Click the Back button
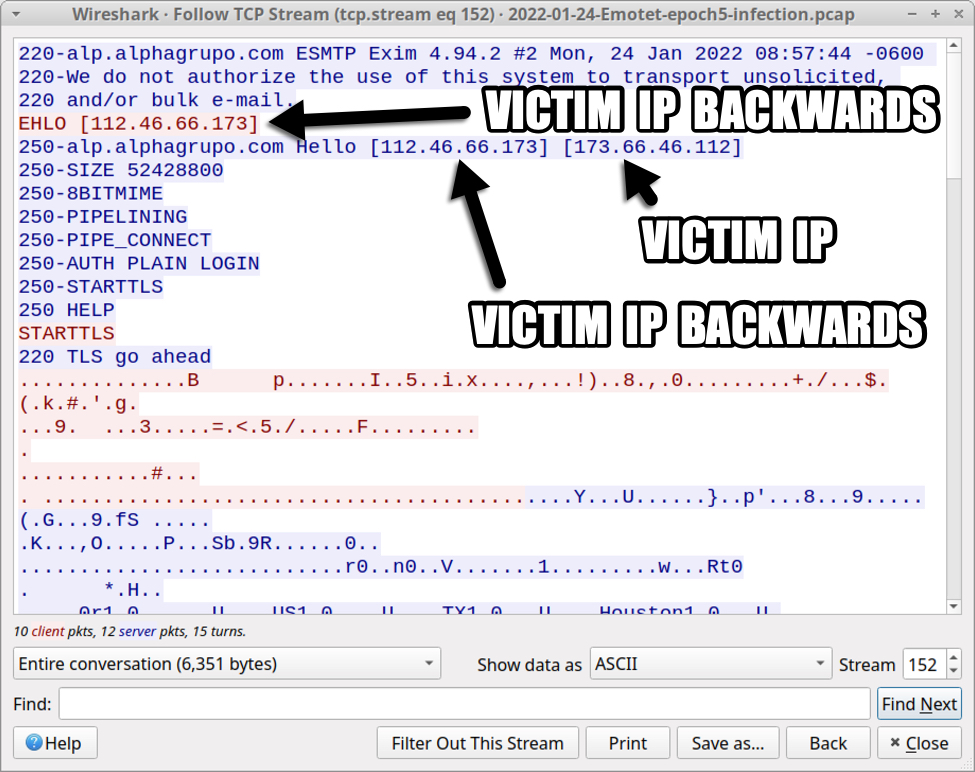975x772 pixels. (828, 743)
